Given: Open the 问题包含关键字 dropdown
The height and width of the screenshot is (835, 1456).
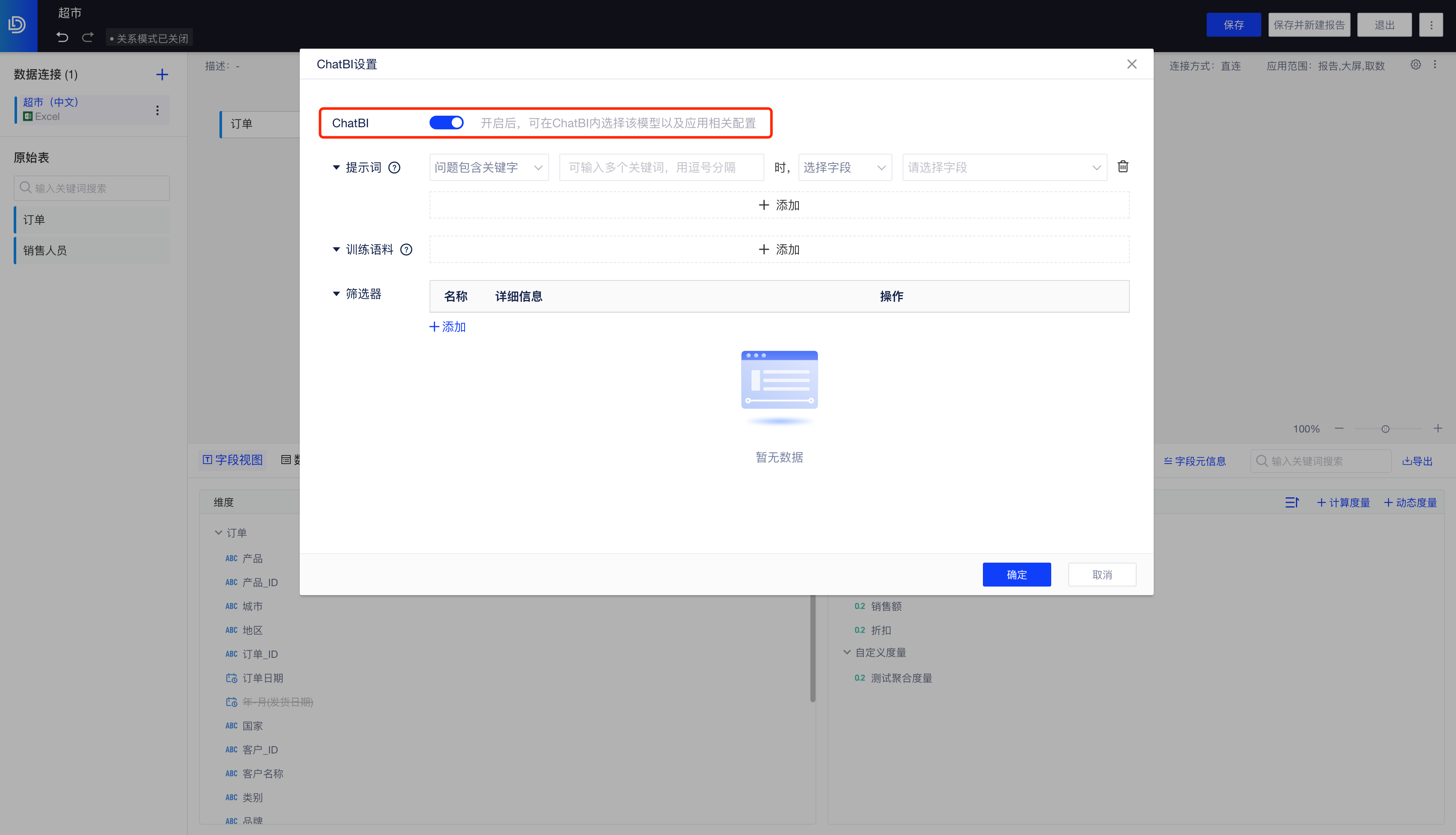Looking at the screenshot, I should [488, 167].
